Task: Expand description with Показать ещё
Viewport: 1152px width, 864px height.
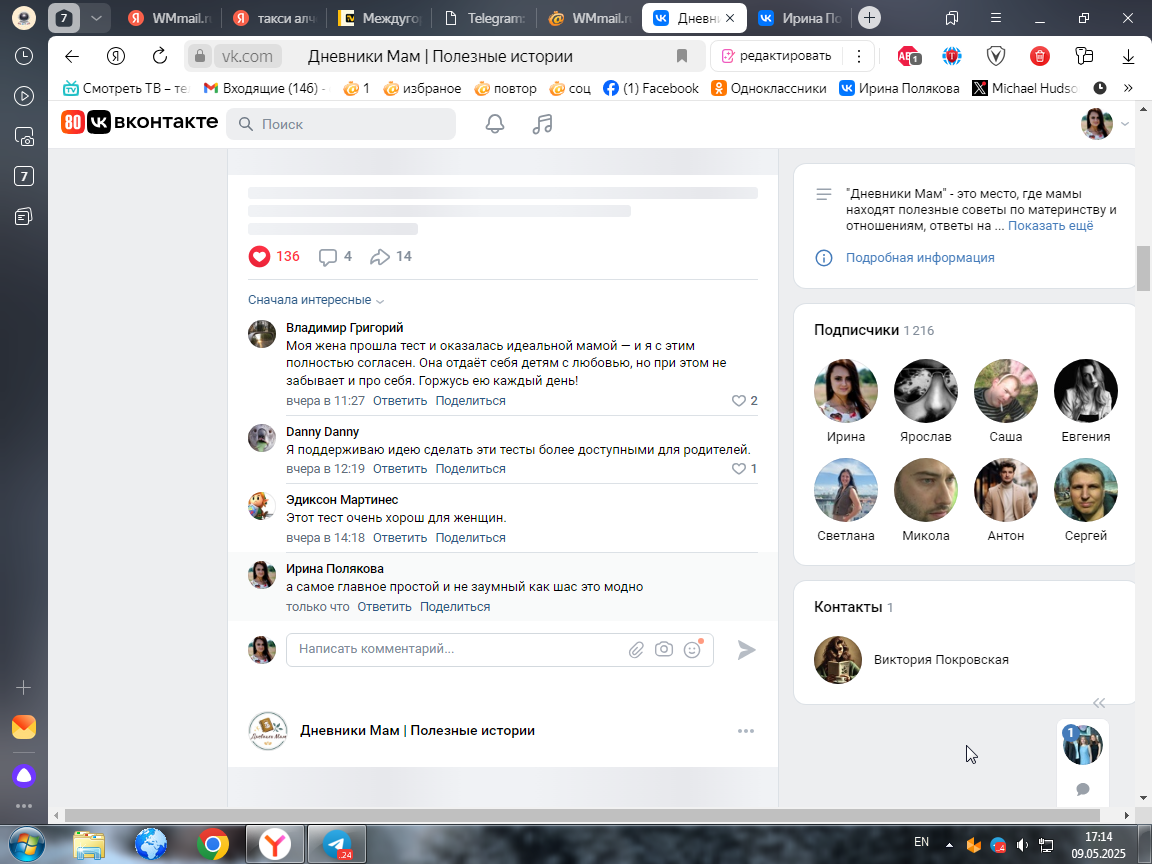Action: (1050, 226)
